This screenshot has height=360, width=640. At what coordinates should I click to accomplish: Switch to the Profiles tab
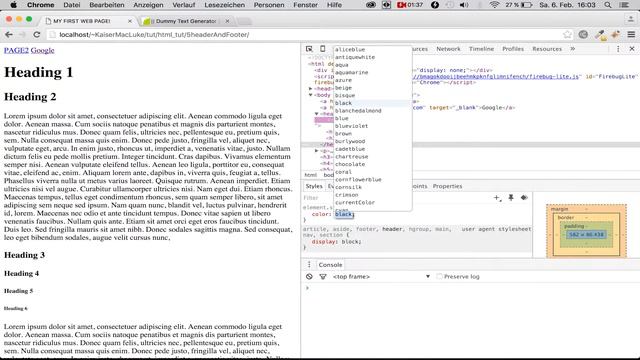point(513,49)
